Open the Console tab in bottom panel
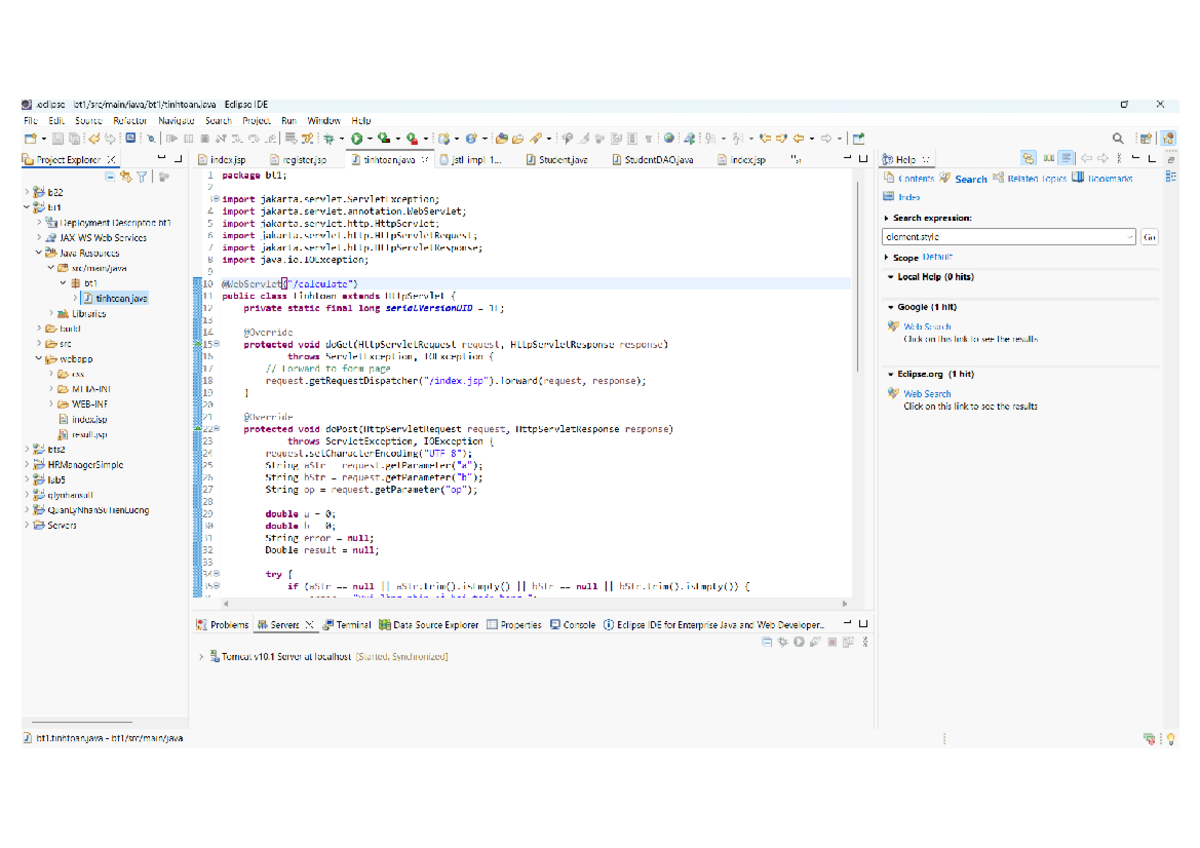Screen dimensions: 1200x848 pos(572,624)
